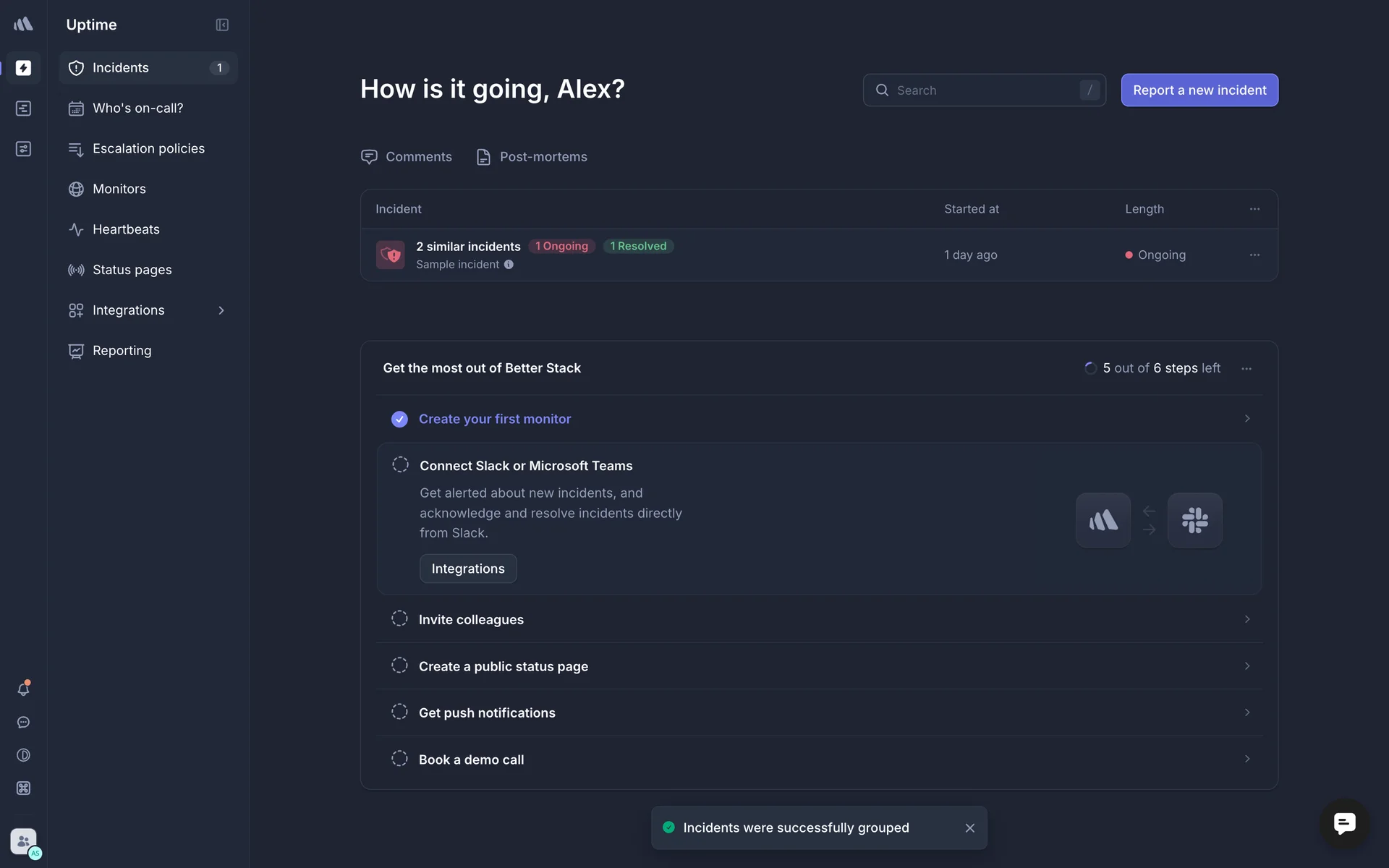Collapse the Uptime sidebar panel icon
This screenshot has width=1389, height=868.
pyautogui.click(x=222, y=25)
